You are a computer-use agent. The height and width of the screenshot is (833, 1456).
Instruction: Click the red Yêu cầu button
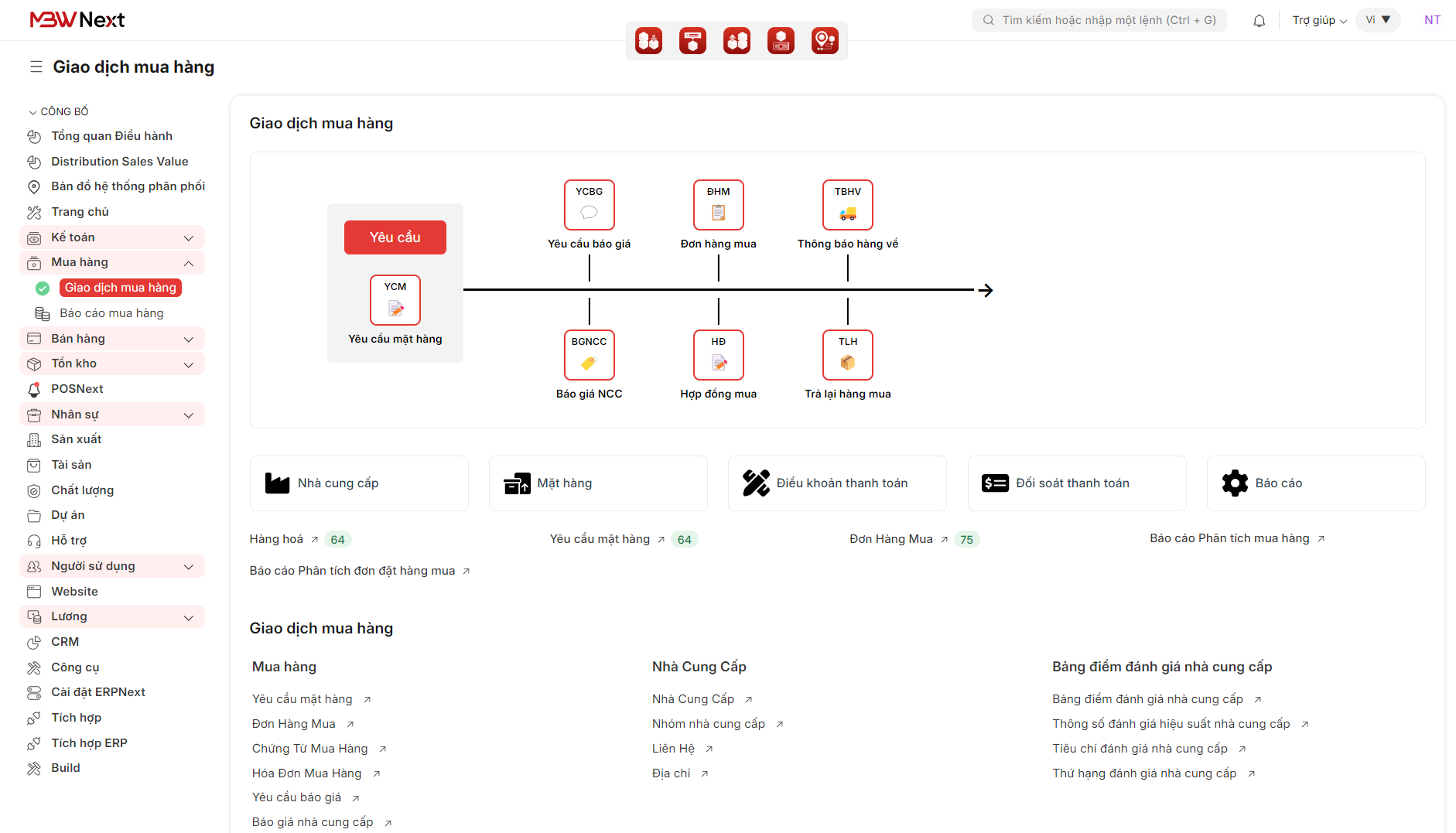coord(395,237)
